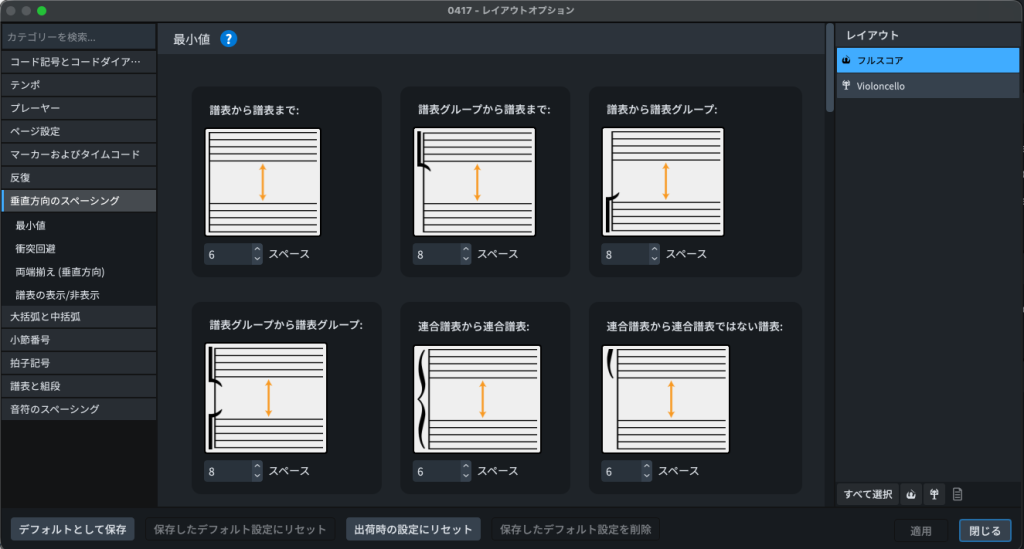Open the 音符のスペーシング category
Screen dimensions: 1024x549
click(x=79, y=409)
